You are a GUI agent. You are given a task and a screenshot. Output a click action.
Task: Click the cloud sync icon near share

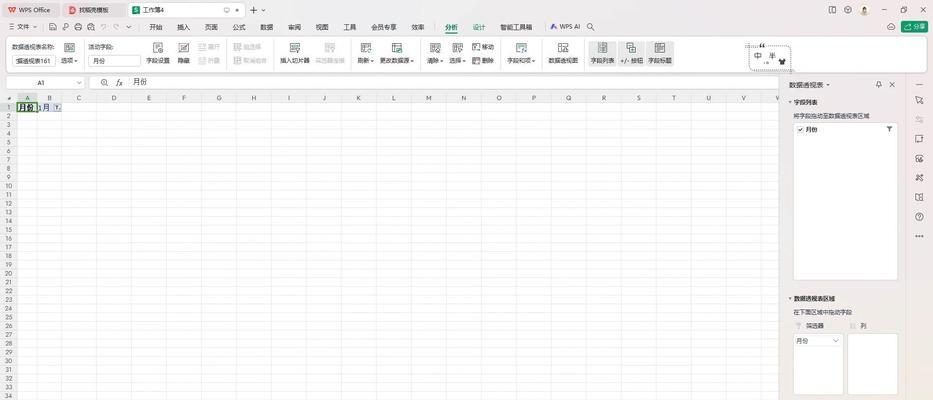pos(891,27)
